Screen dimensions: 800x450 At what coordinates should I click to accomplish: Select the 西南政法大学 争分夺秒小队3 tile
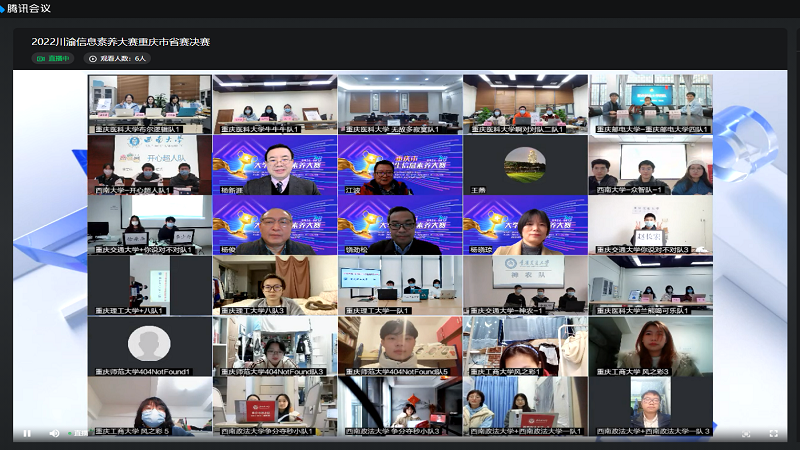tap(400, 407)
